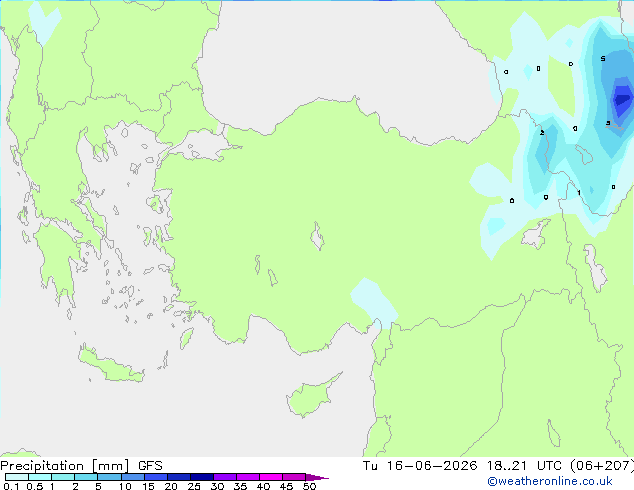Screen dimensions: 634x490
Task: Select the 30–35 mm purple legend swatch
Action: pos(224,477)
